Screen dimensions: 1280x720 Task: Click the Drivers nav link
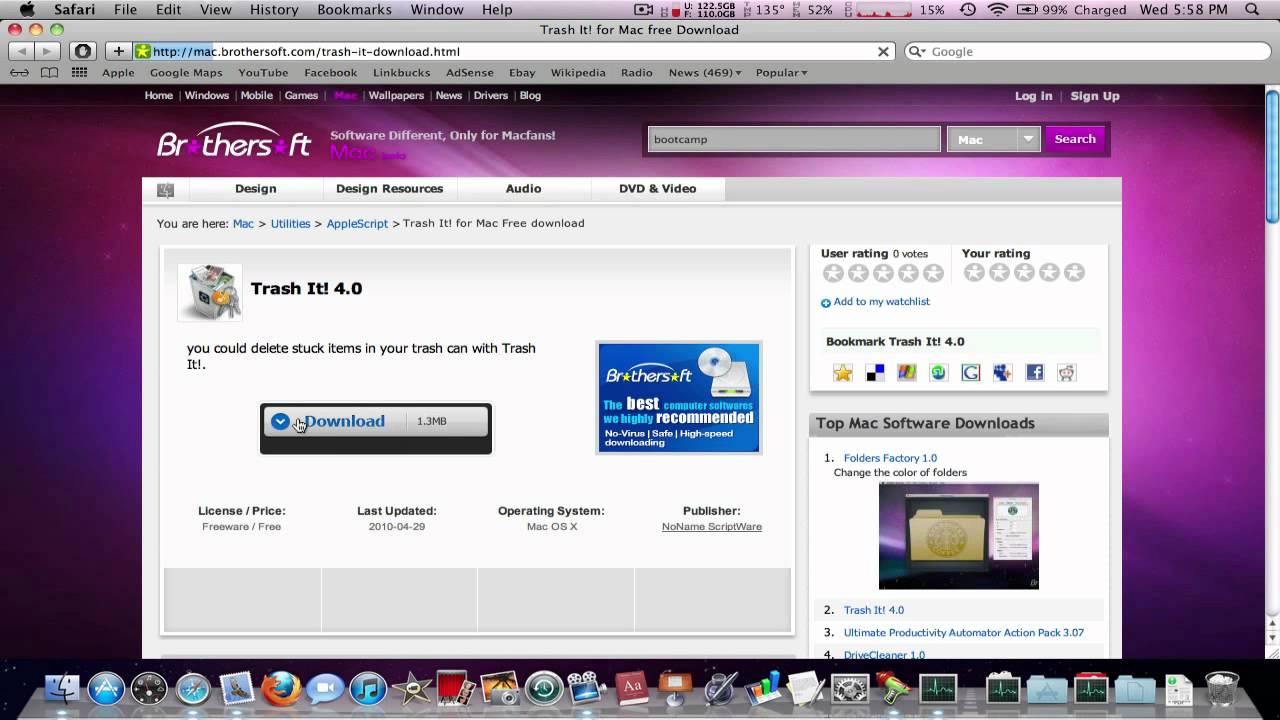(x=491, y=96)
